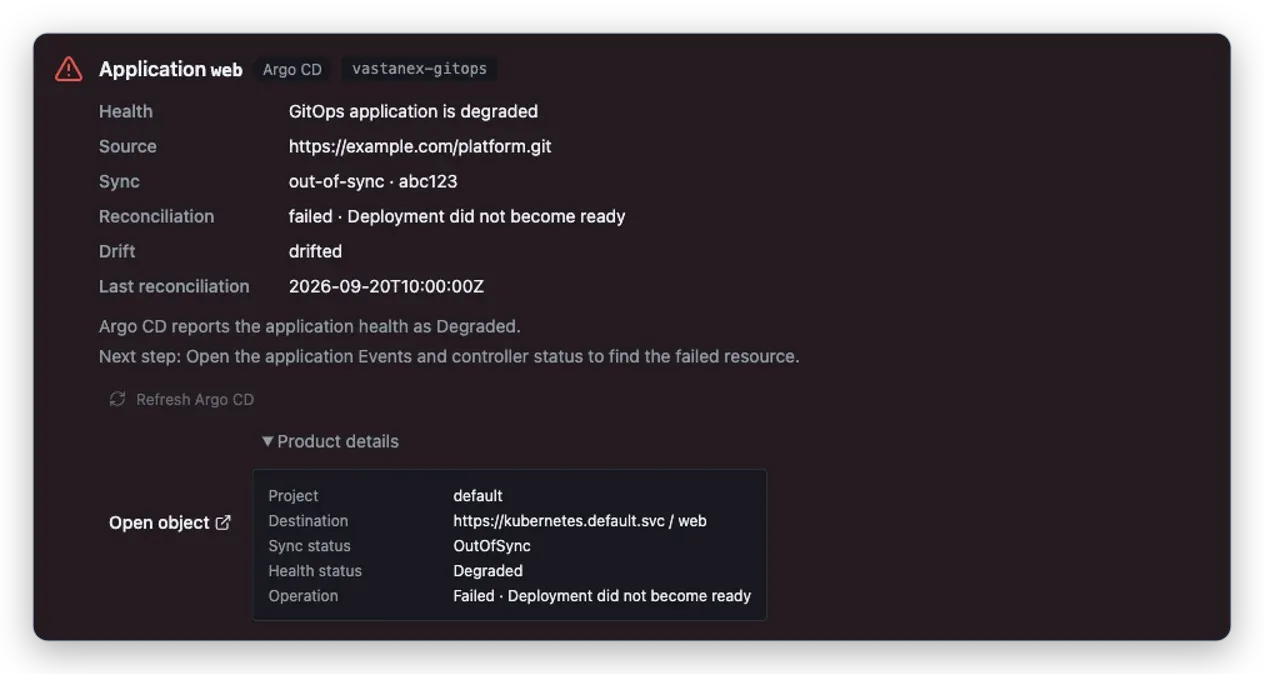Click the Last reconciliation label

174,286
